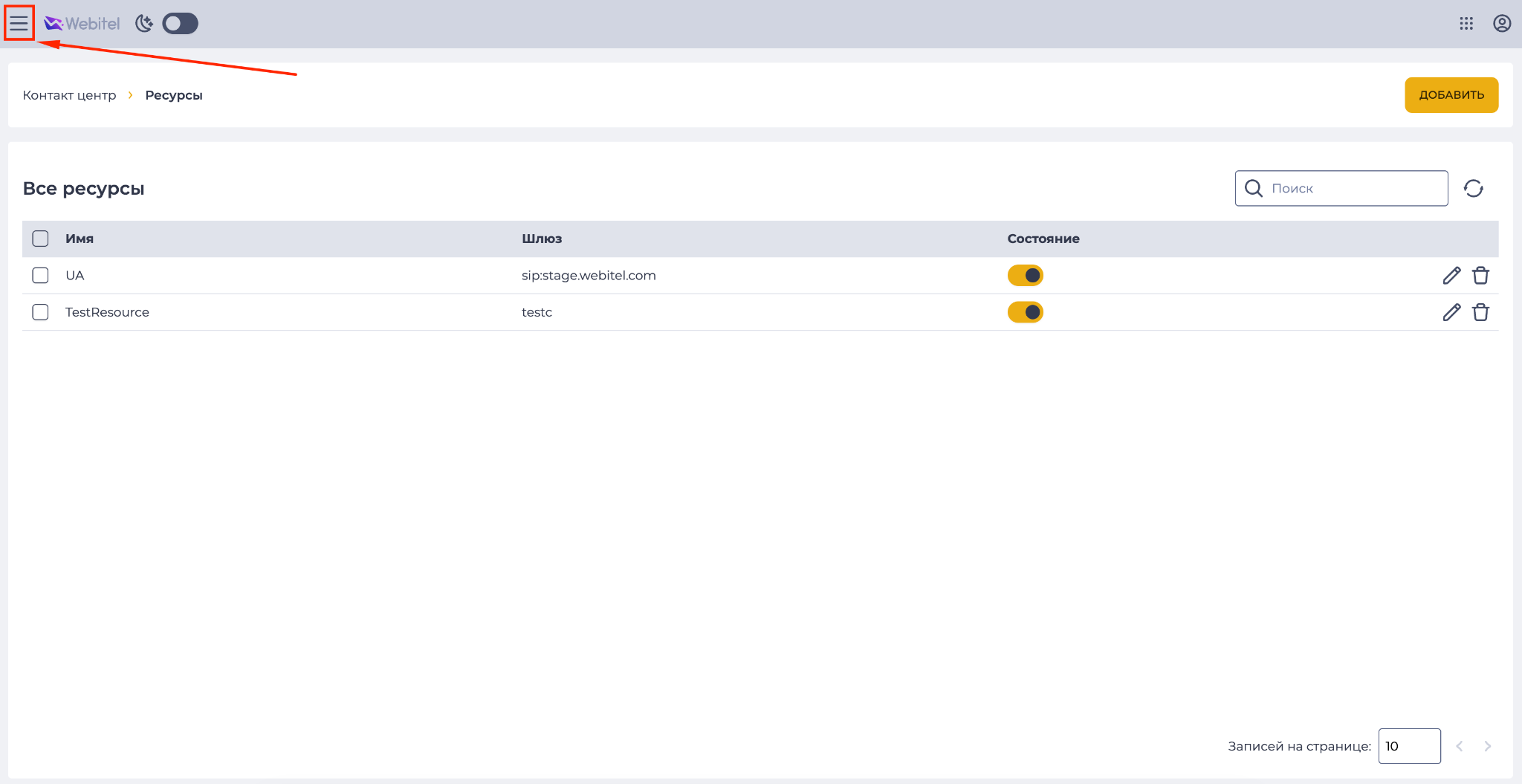Check the UA row checkbox
This screenshot has width=1522, height=784.
[40, 276]
